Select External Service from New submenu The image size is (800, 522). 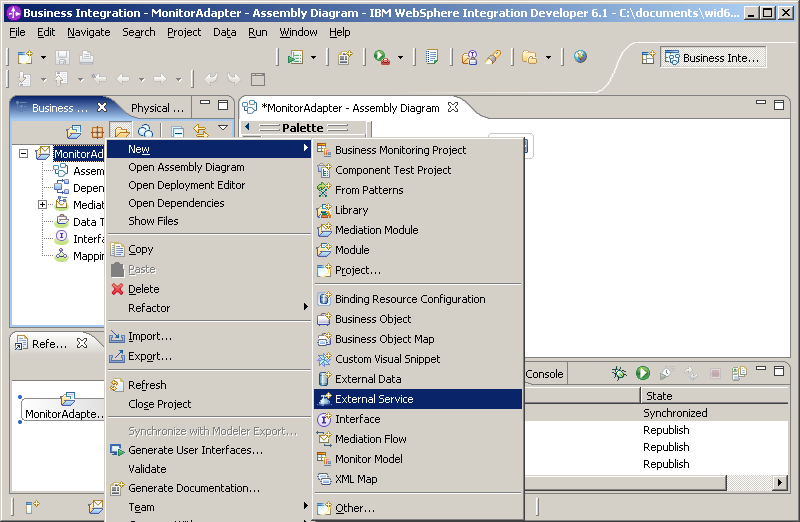tap(418, 399)
